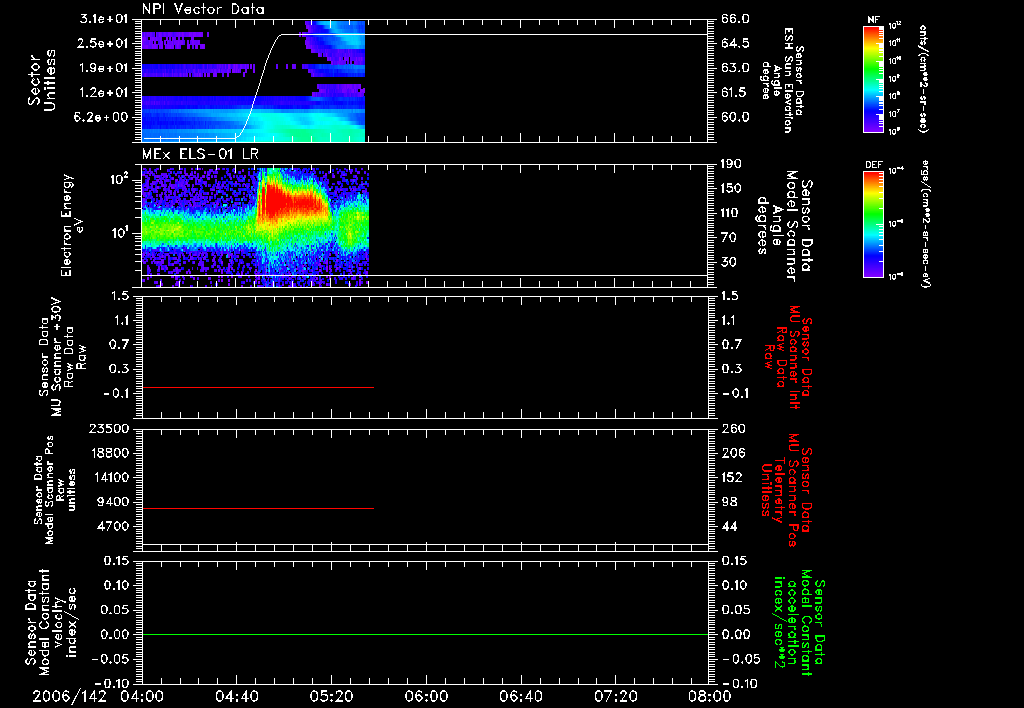Click the '64.5' sun elevation tick

tap(735, 44)
